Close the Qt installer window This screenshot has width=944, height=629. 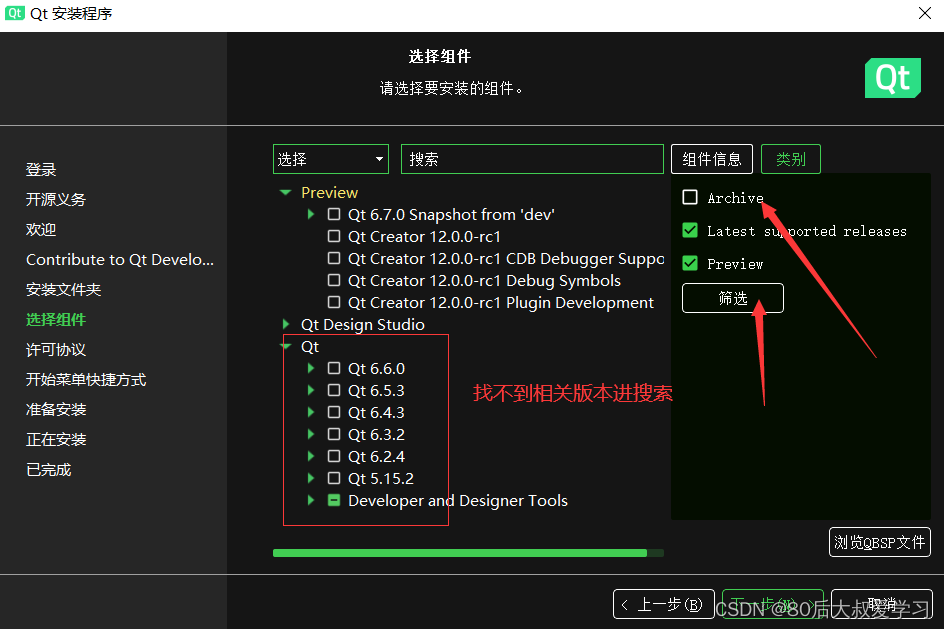click(x=925, y=13)
